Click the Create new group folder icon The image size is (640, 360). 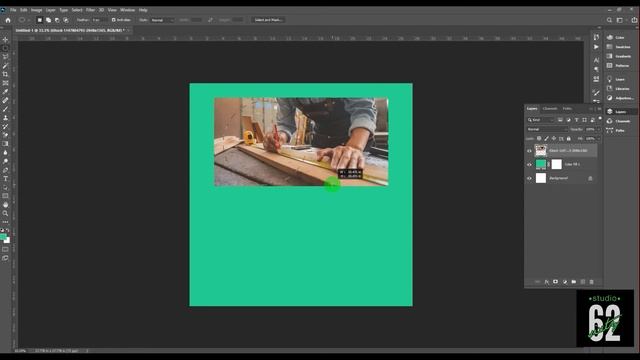(573, 282)
